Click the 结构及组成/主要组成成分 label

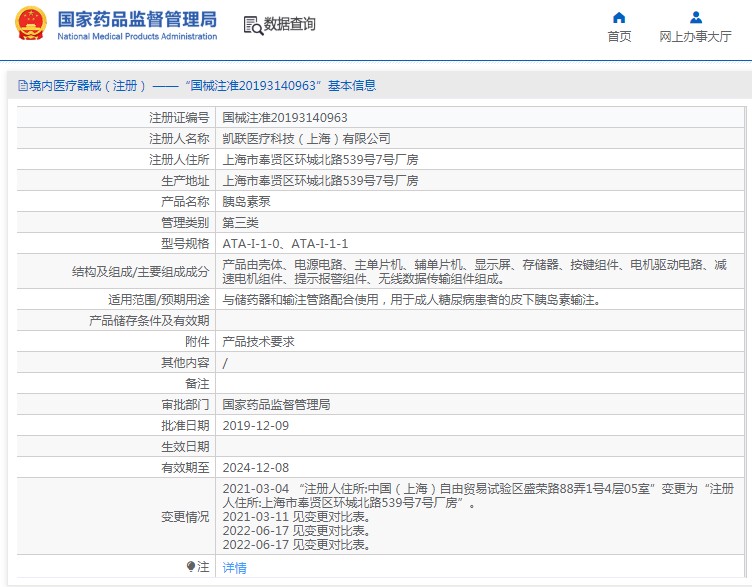[141, 271]
